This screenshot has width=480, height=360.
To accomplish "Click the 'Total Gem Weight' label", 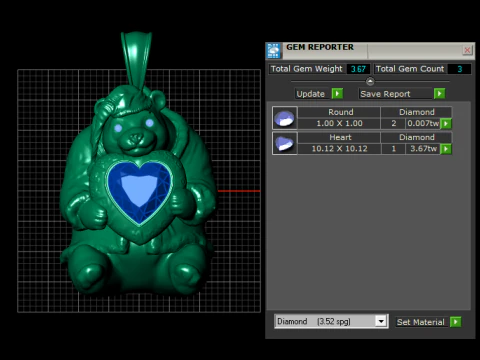I will pyautogui.click(x=306, y=69).
